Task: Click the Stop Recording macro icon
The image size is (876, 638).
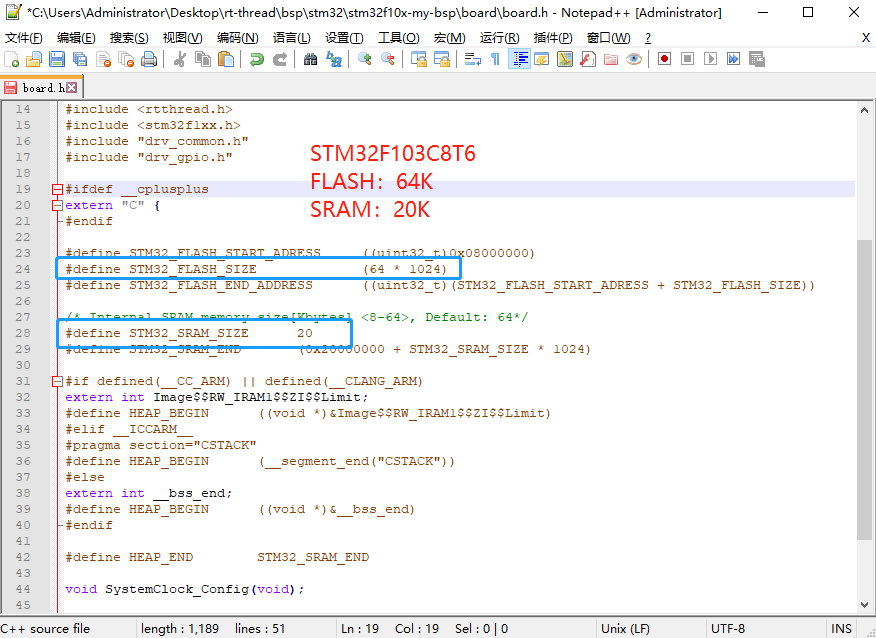Action: [687, 59]
